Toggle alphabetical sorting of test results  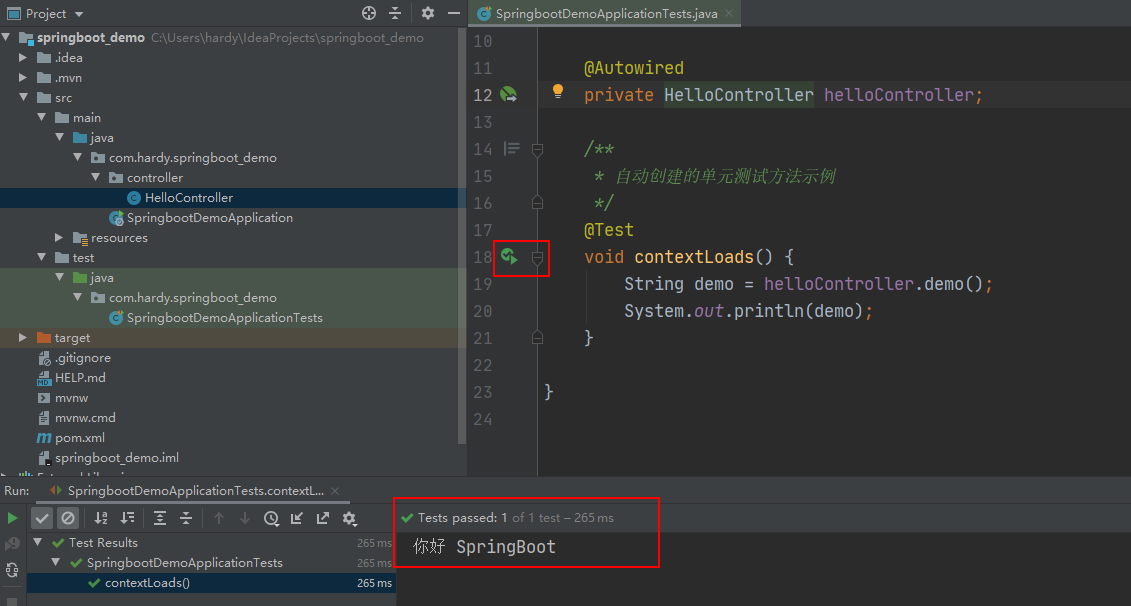(101, 518)
